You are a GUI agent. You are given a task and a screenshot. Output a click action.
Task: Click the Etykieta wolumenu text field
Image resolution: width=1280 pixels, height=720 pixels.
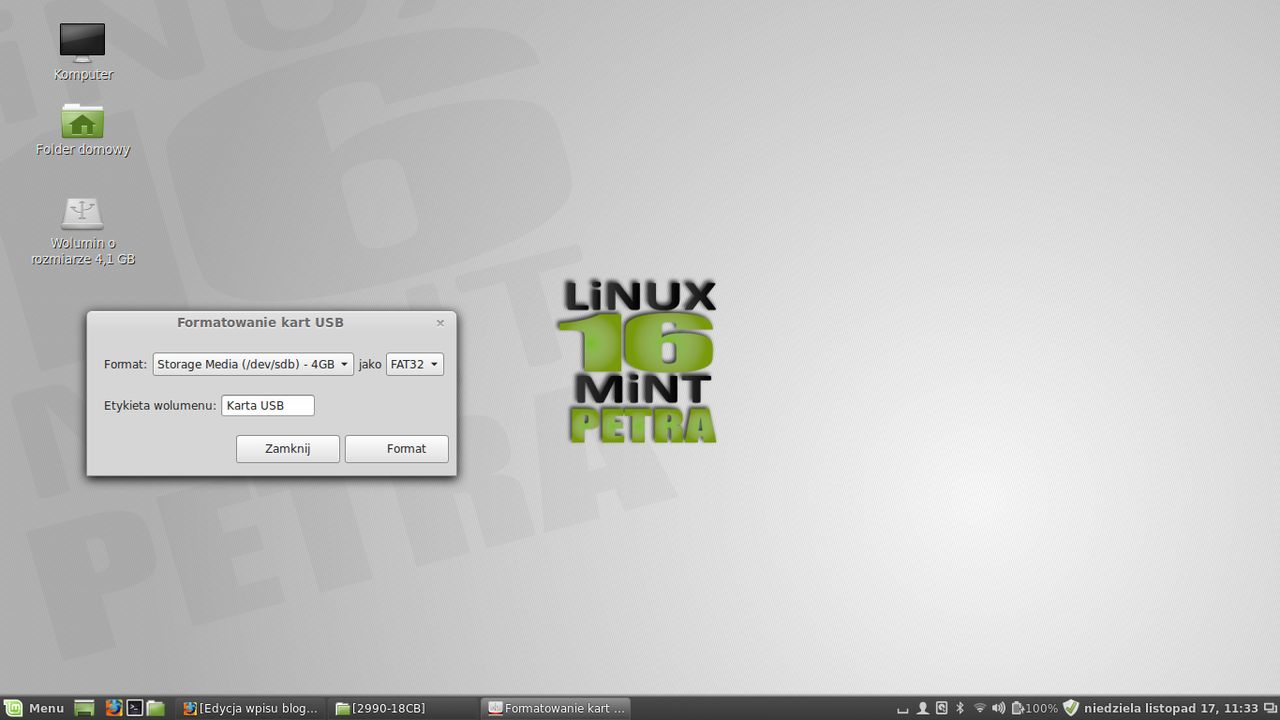(268, 405)
